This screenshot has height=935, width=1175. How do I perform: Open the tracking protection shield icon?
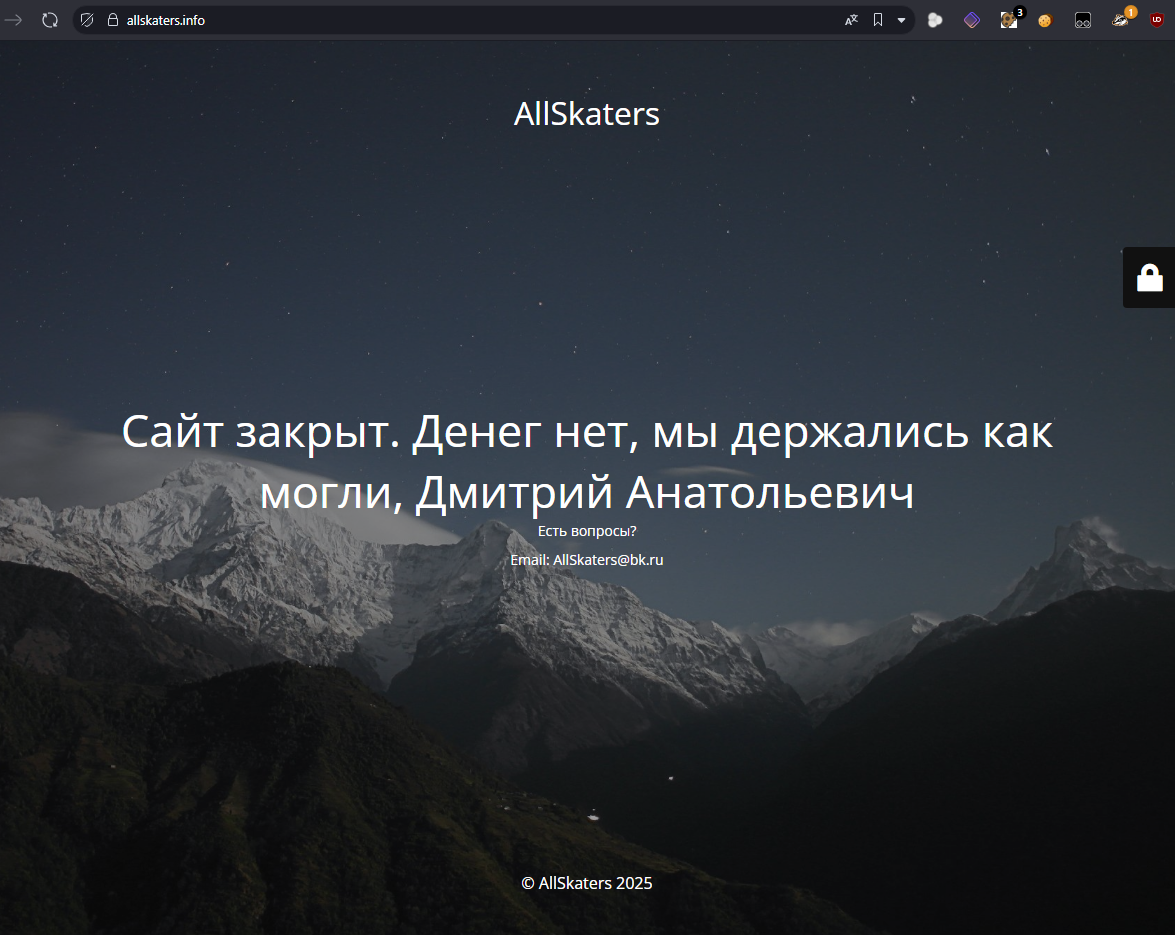pos(87,20)
